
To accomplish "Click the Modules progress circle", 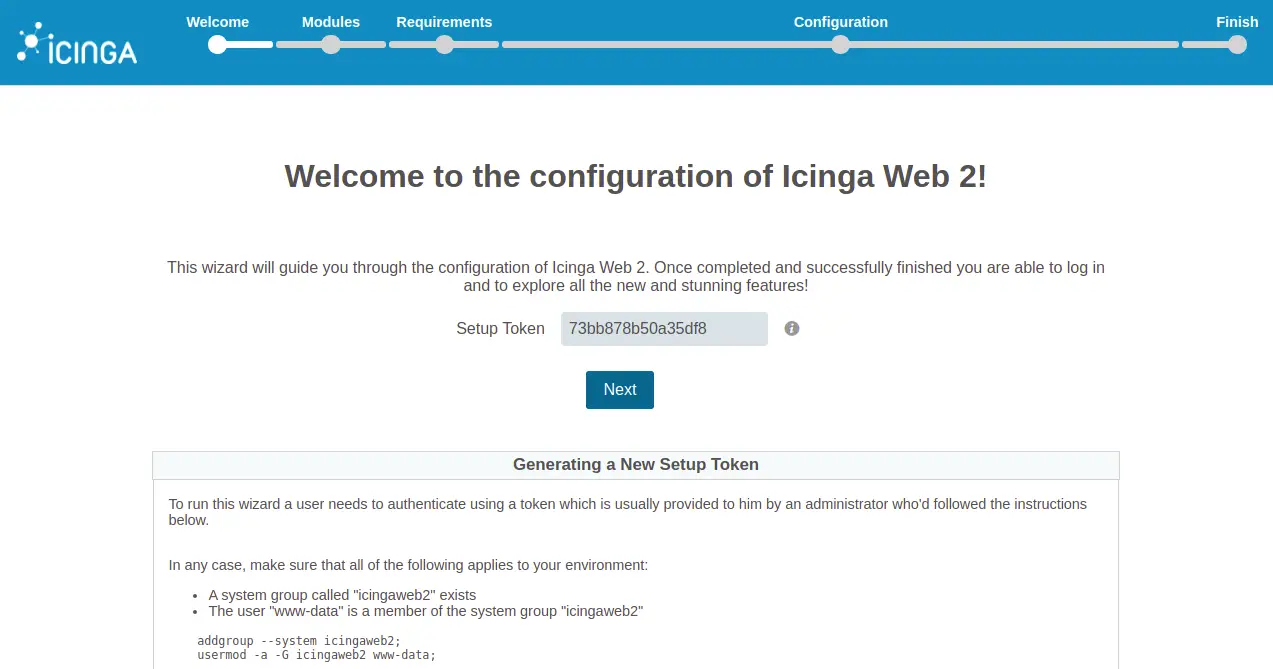I will click(331, 44).
